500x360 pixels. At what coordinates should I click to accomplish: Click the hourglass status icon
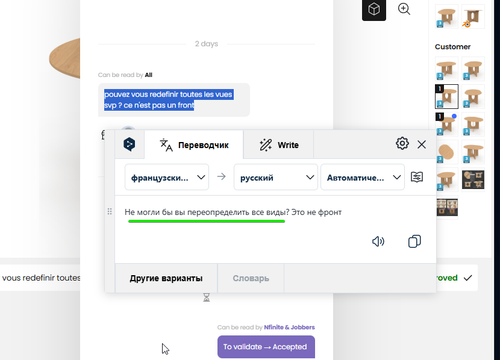[x=207, y=297]
